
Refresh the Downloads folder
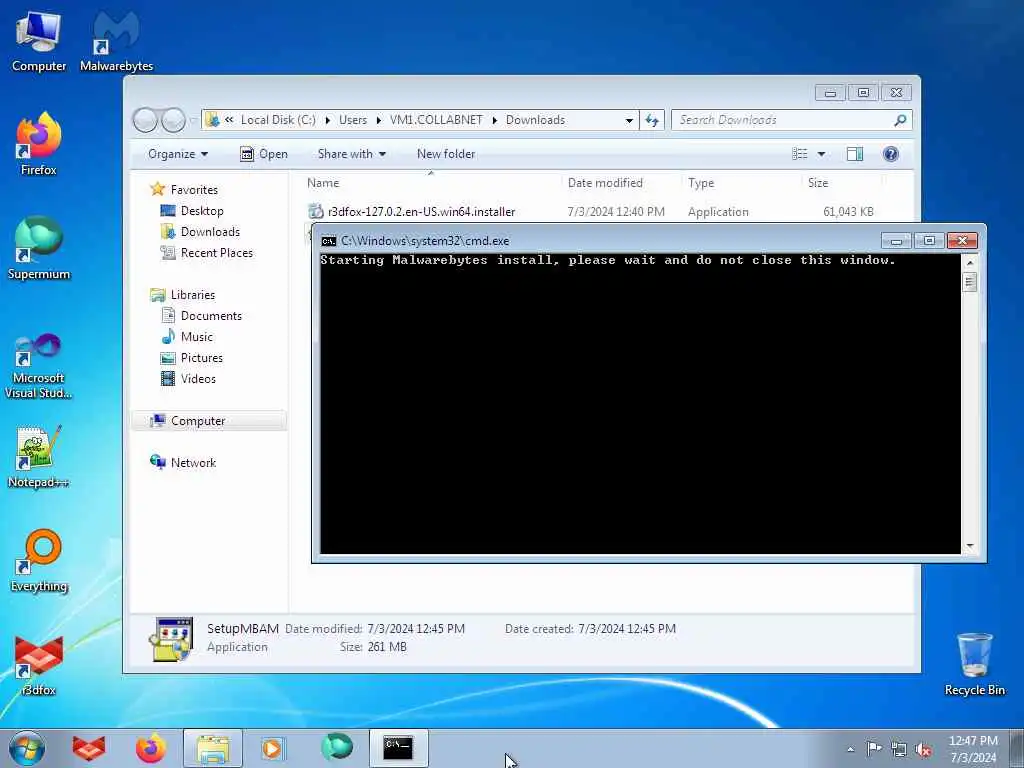click(x=652, y=120)
